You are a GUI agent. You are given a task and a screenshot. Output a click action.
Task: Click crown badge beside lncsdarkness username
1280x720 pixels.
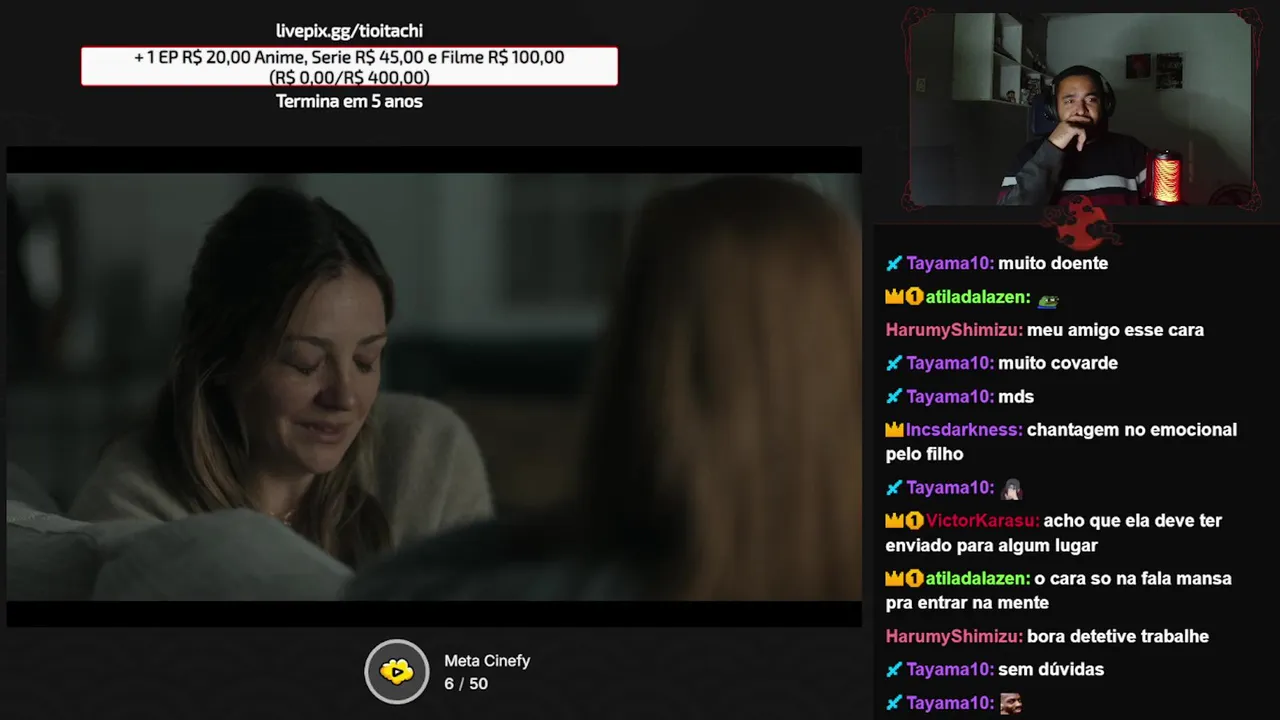(x=894, y=430)
